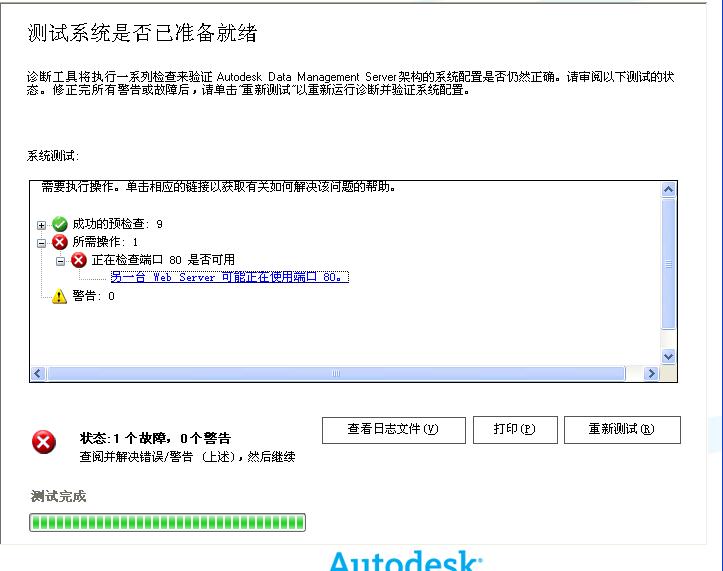Click the horizontal scrollbar left arrow
The image size is (723, 571).
(x=38, y=374)
